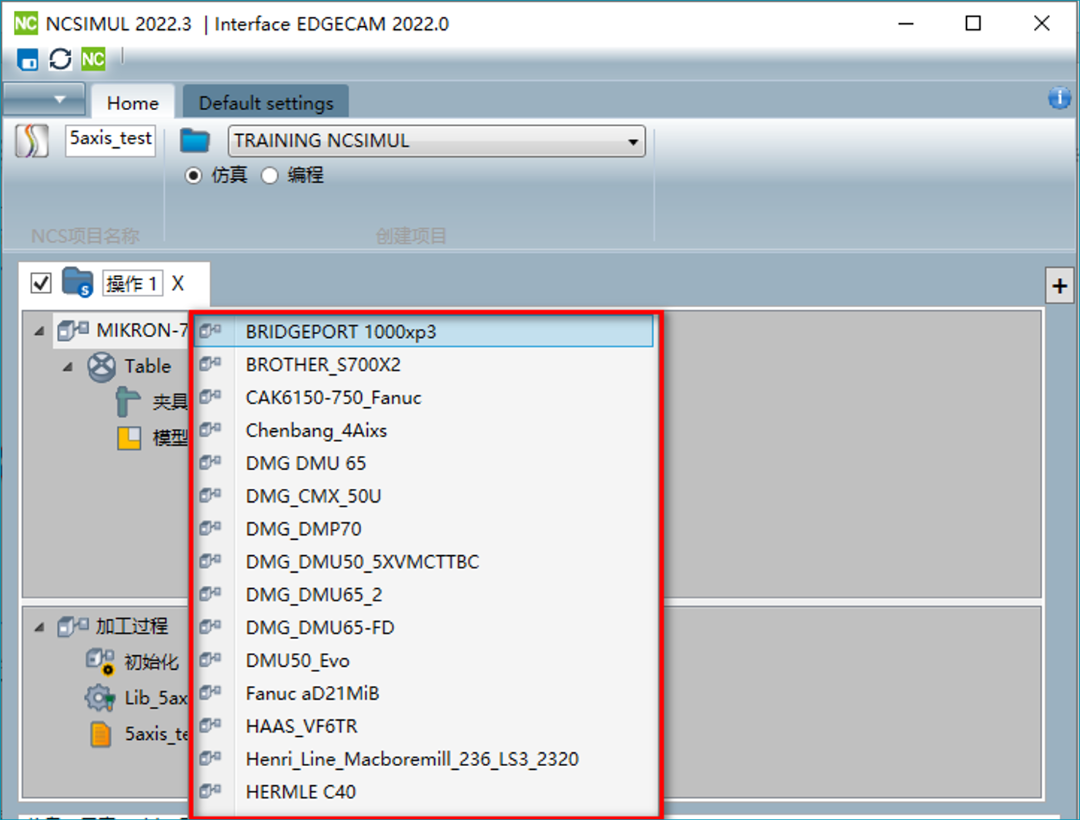Collapse the 加工过程 tree node
Image resolution: width=1080 pixels, height=820 pixels.
click(40, 627)
